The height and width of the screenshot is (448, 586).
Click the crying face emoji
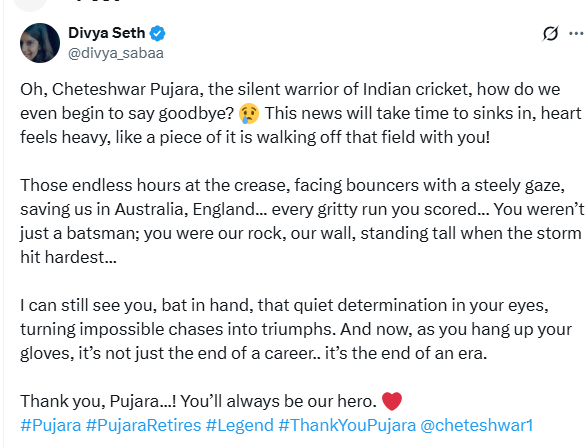coord(249,113)
